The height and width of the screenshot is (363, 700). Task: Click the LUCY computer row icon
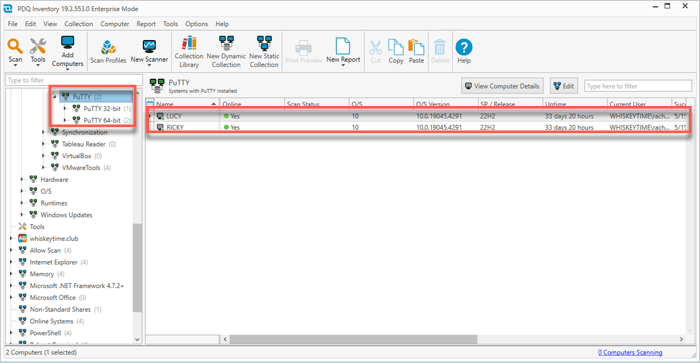click(160, 116)
